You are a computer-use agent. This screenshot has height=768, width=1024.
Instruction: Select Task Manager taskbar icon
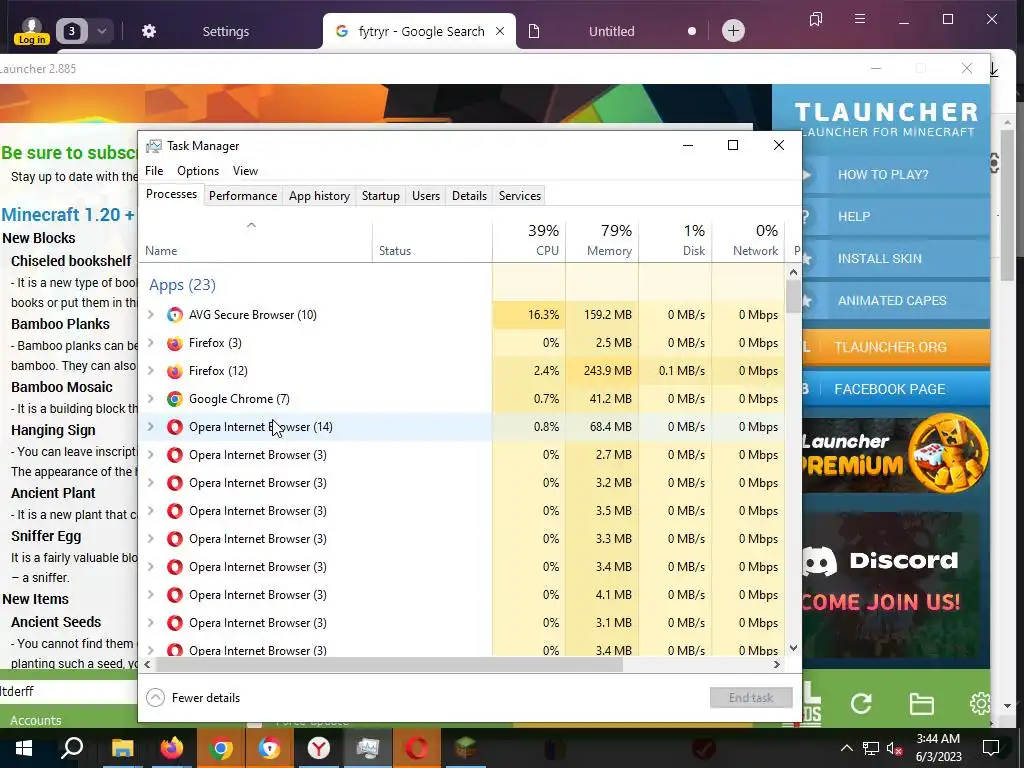[368, 748]
